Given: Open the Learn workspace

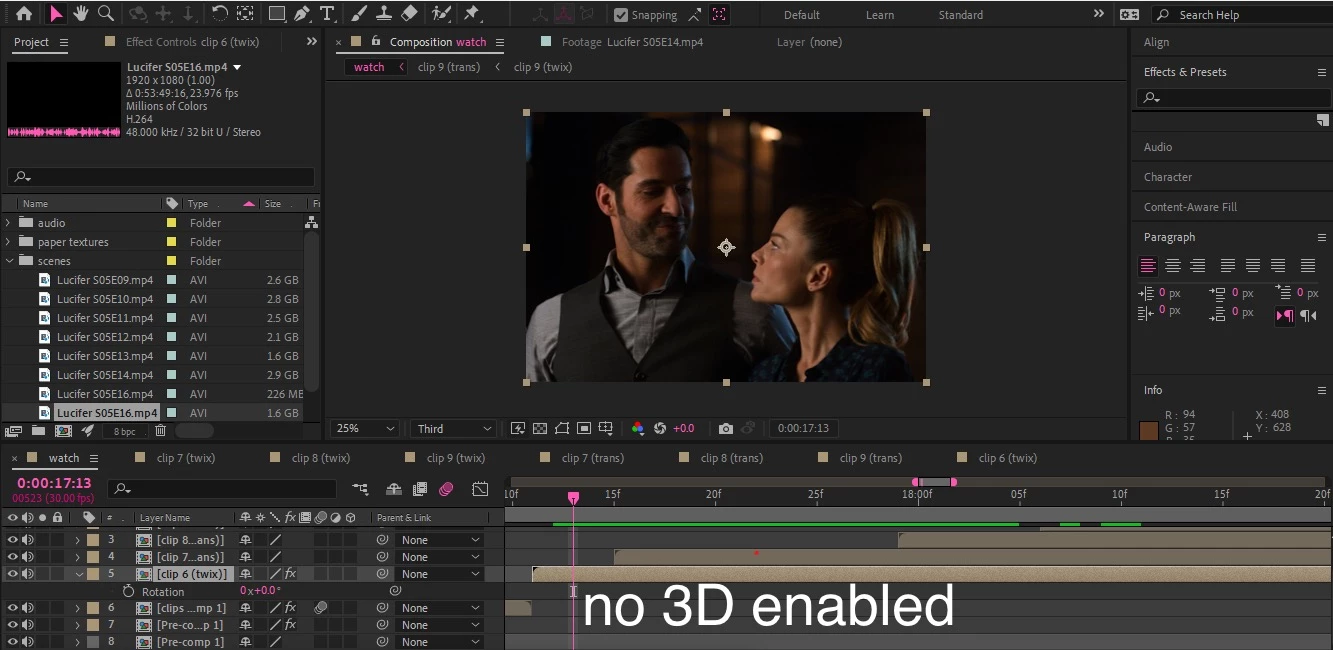Looking at the screenshot, I should point(880,15).
